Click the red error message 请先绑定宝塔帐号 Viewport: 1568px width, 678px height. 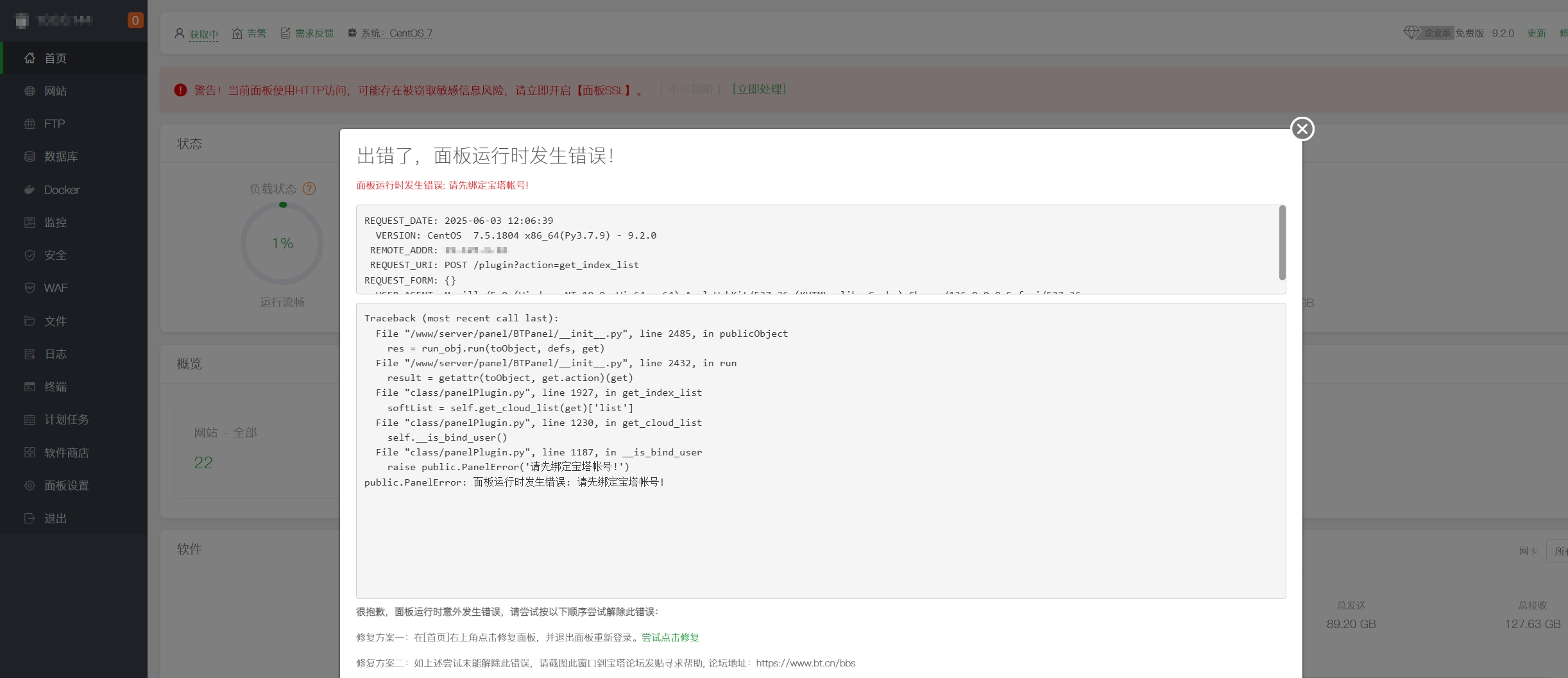tap(443, 185)
